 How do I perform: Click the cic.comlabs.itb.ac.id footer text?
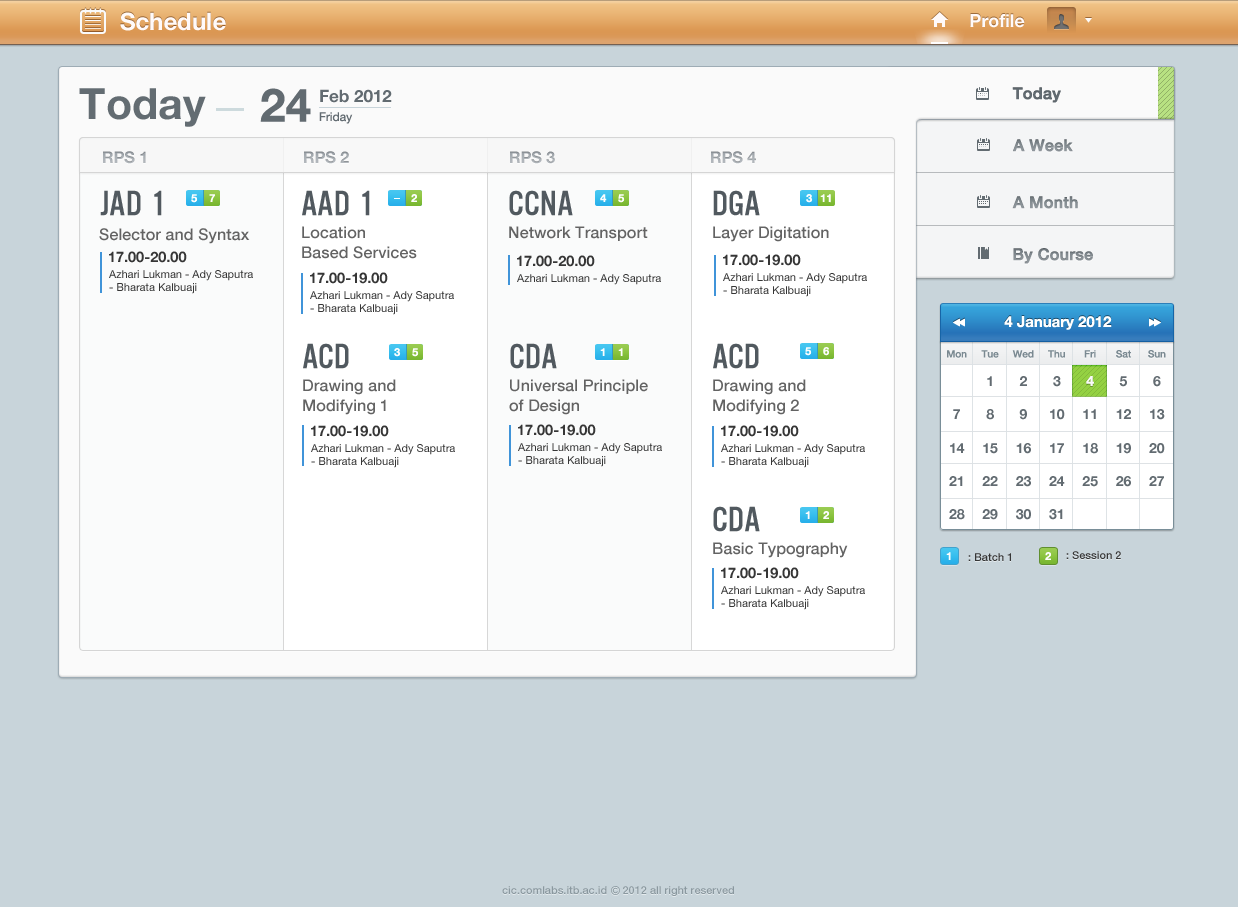click(618, 890)
